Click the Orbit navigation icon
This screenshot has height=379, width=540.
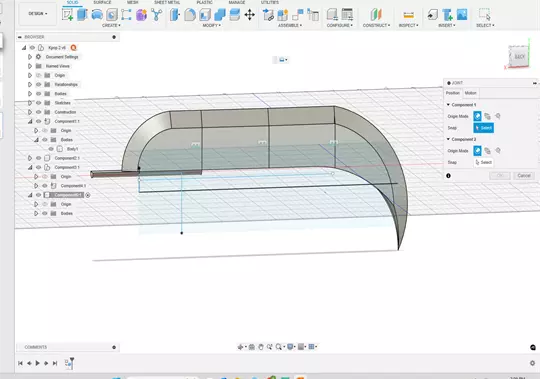pos(241,347)
